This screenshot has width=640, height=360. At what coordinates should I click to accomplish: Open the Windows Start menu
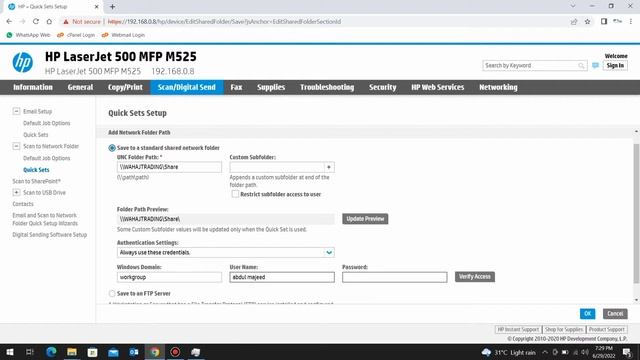pos(9,352)
